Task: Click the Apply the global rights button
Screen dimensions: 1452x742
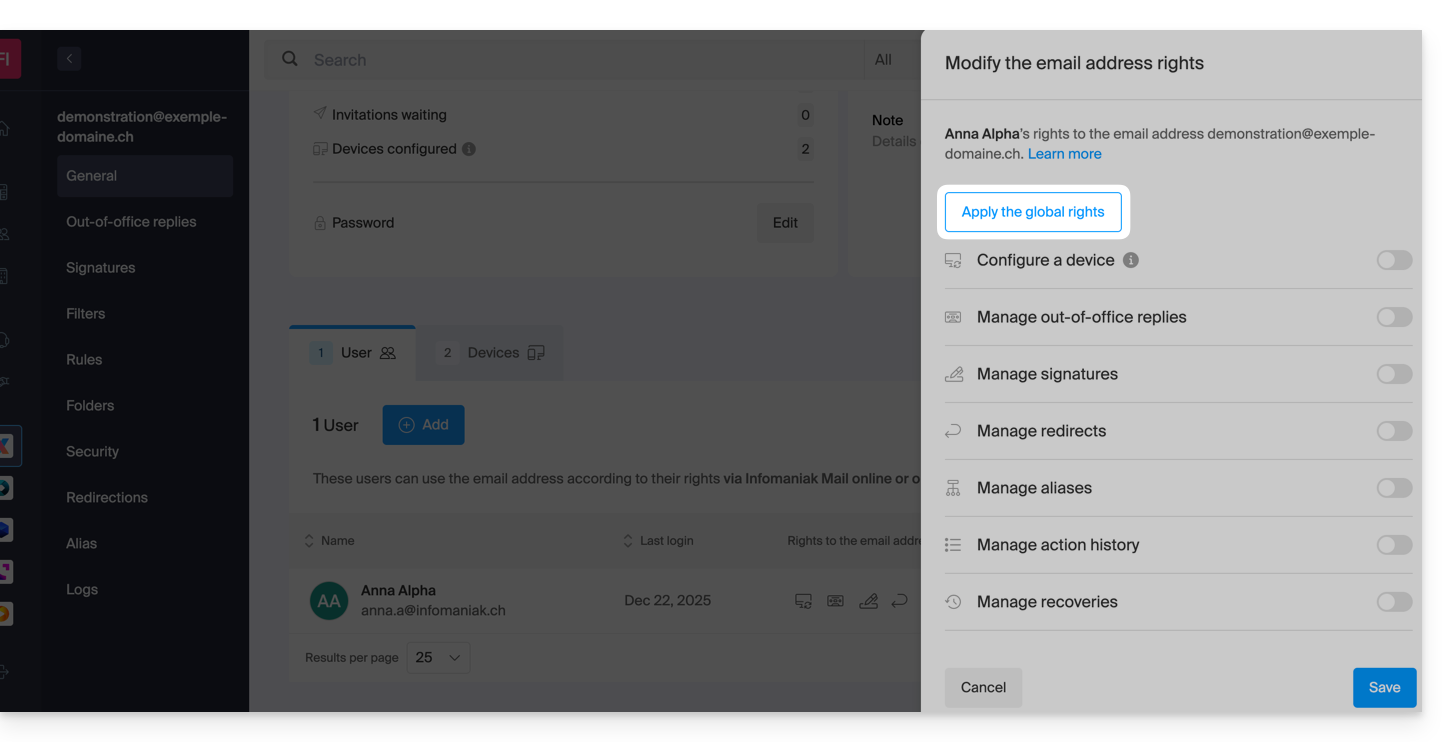Action: pos(1032,212)
